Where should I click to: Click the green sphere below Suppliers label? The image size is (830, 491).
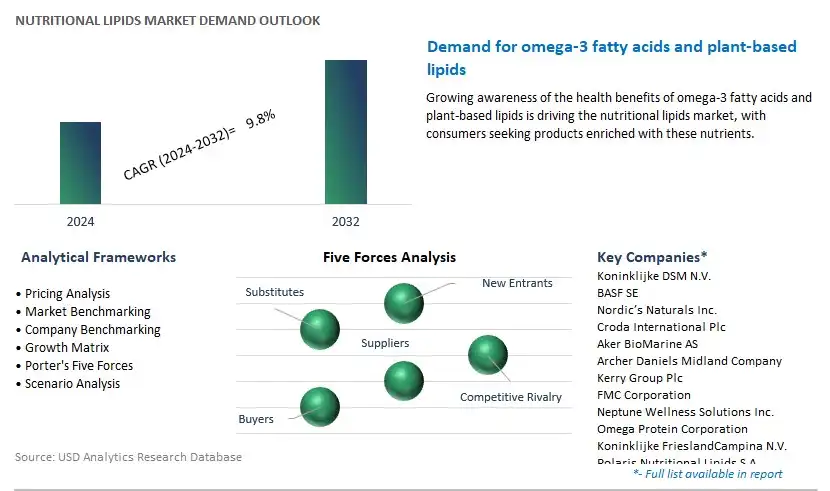point(404,381)
